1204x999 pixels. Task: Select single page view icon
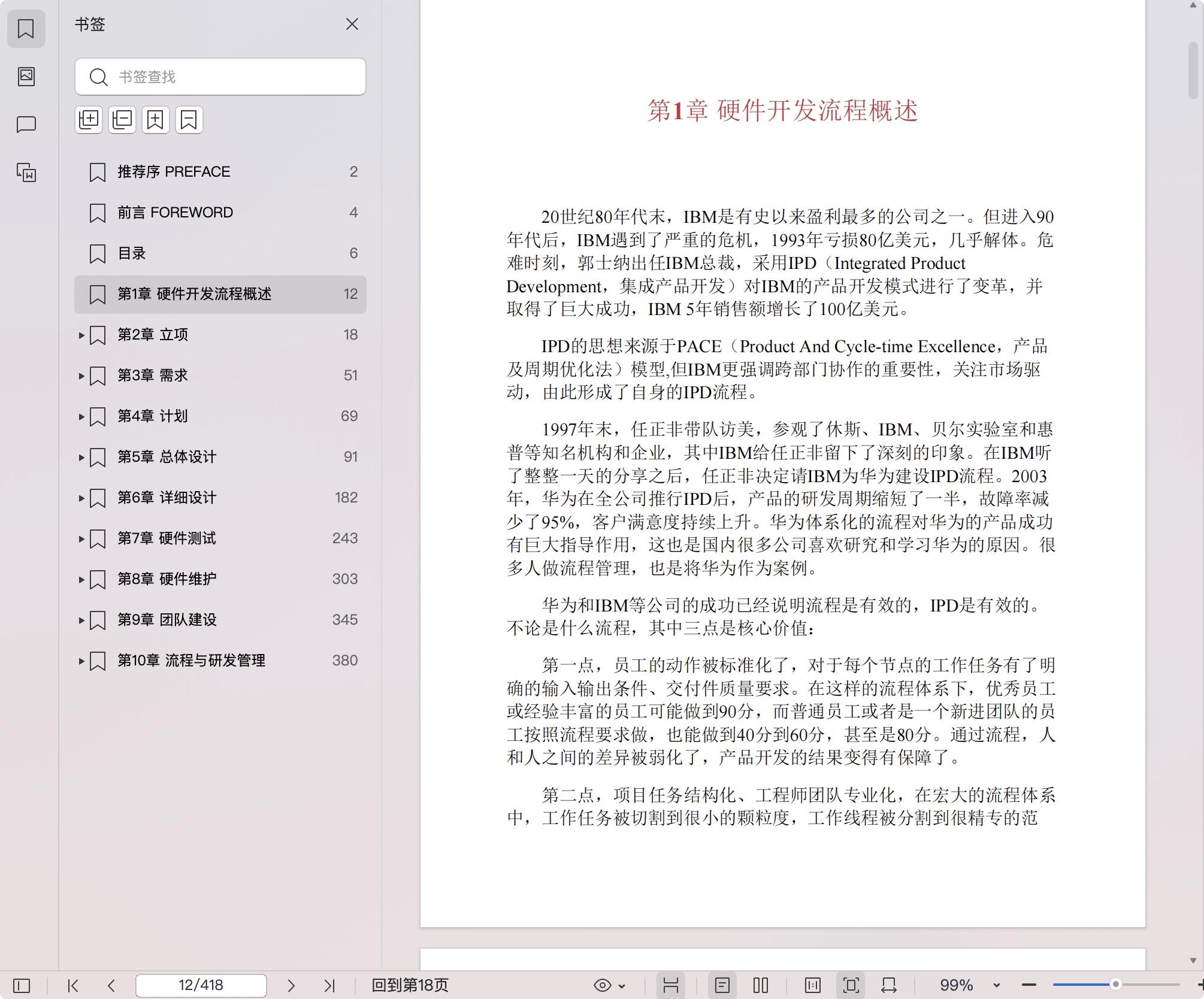pyautogui.click(x=722, y=985)
